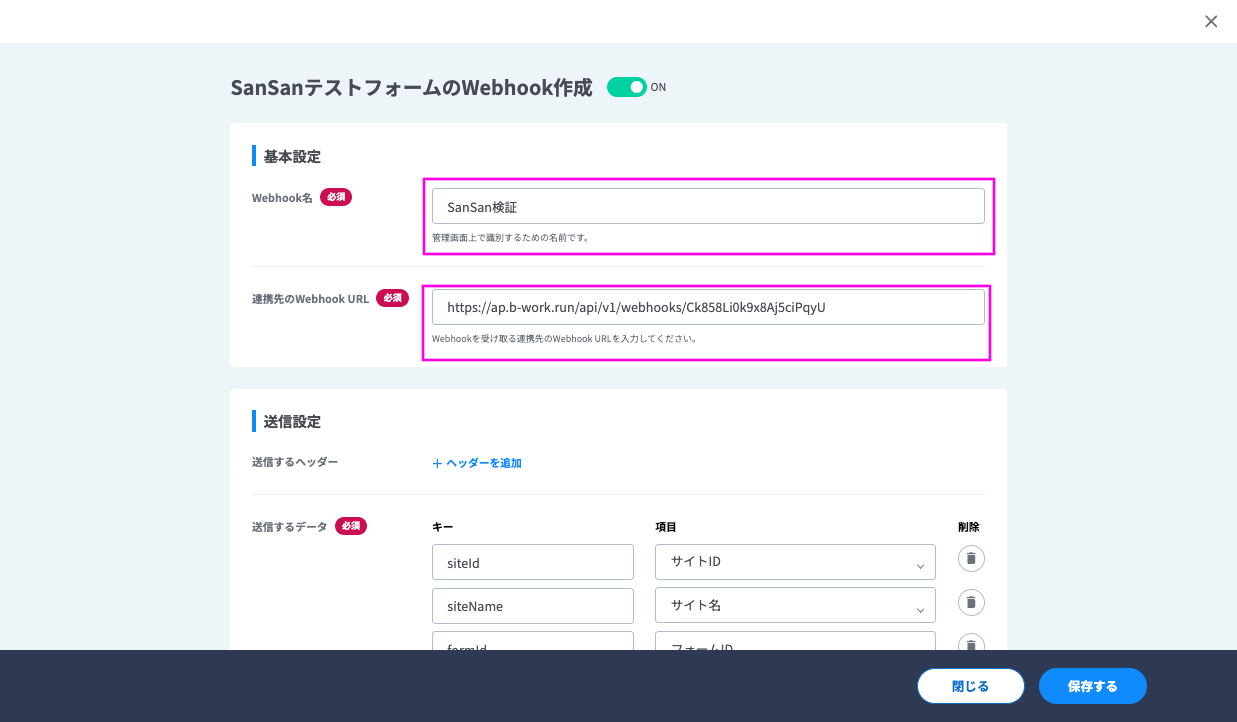Click the siteId key field

533,562
